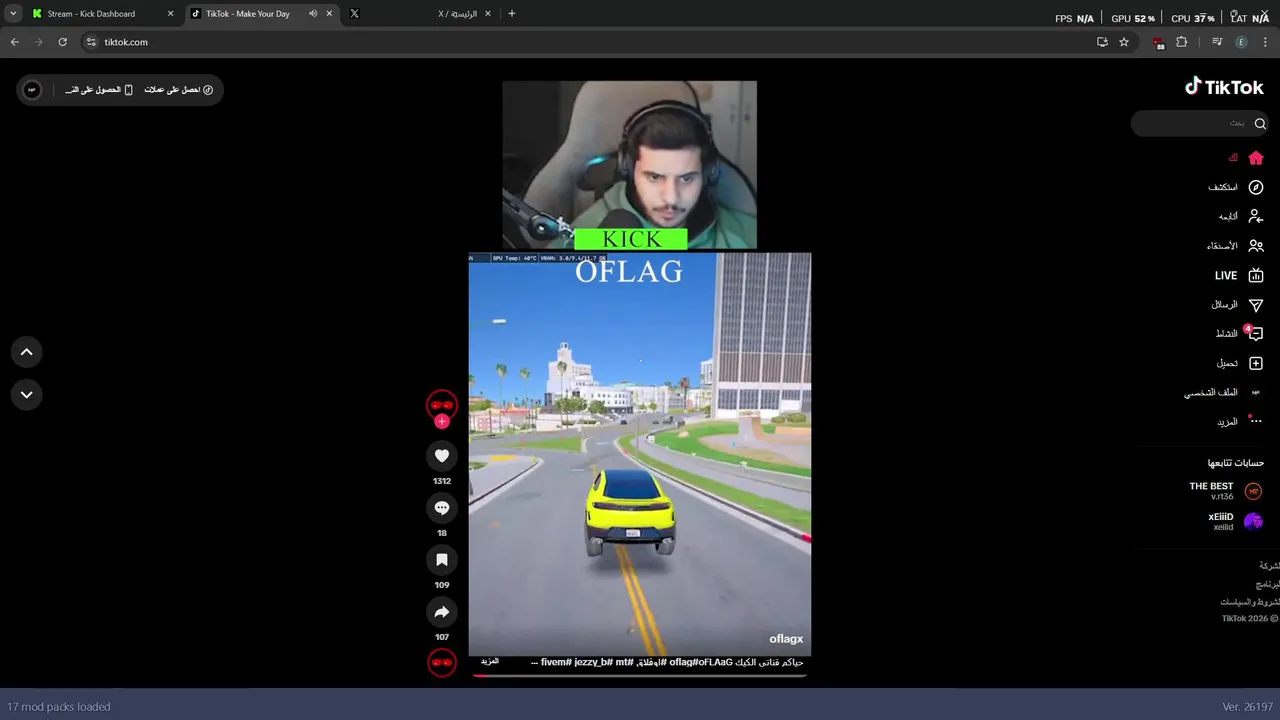Open site information icon in address bar
Image resolution: width=1280 pixels, height=720 pixels.
[91, 42]
